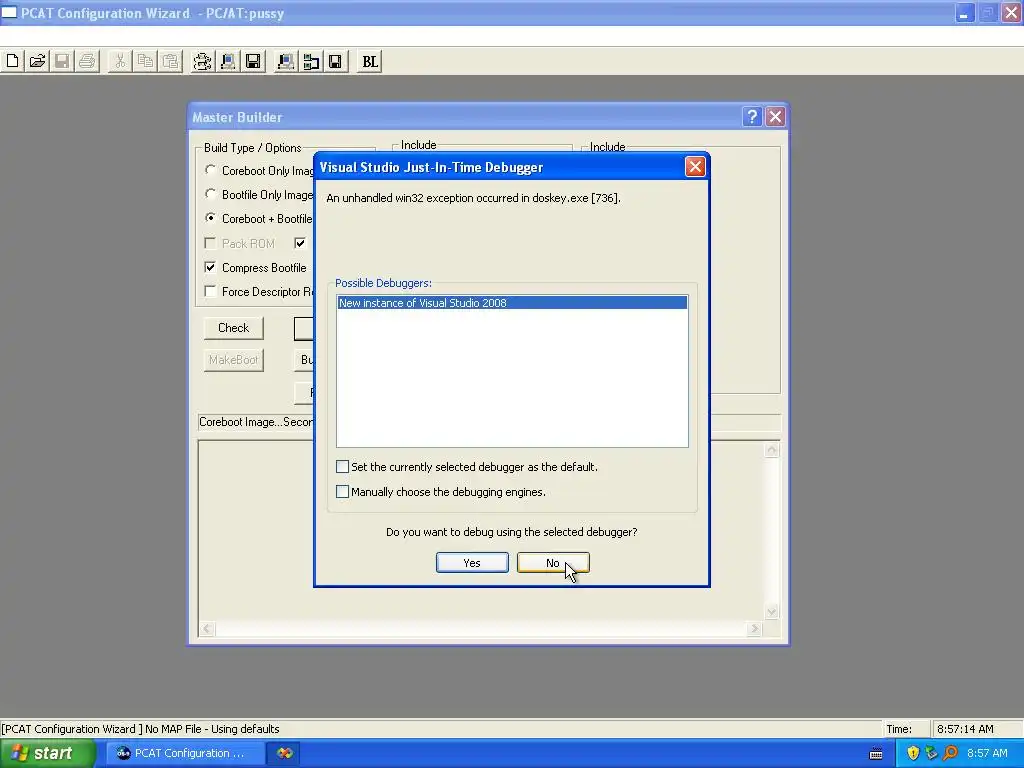Image resolution: width=1024 pixels, height=768 pixels.
Task: Click the No button in debugger dialog
Action: tap(553, 563)
